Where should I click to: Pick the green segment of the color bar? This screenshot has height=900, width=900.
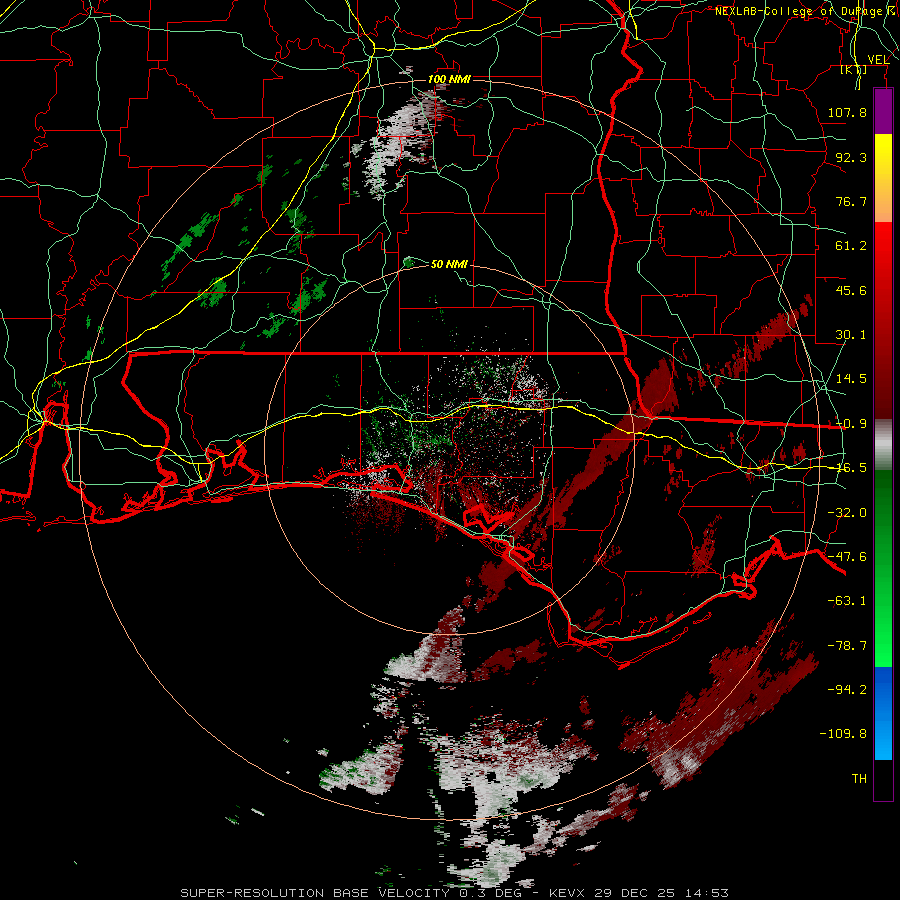coord(883,568)
